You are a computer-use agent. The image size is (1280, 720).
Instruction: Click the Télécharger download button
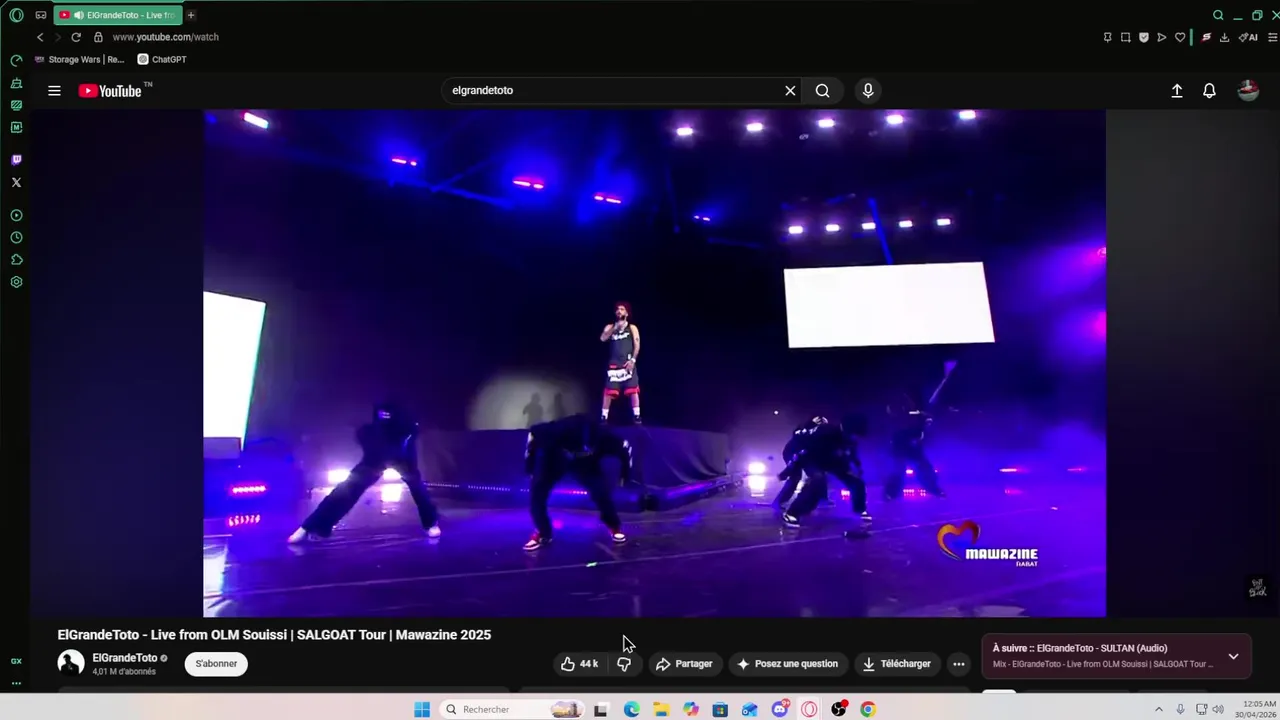[x=897, y=664]
